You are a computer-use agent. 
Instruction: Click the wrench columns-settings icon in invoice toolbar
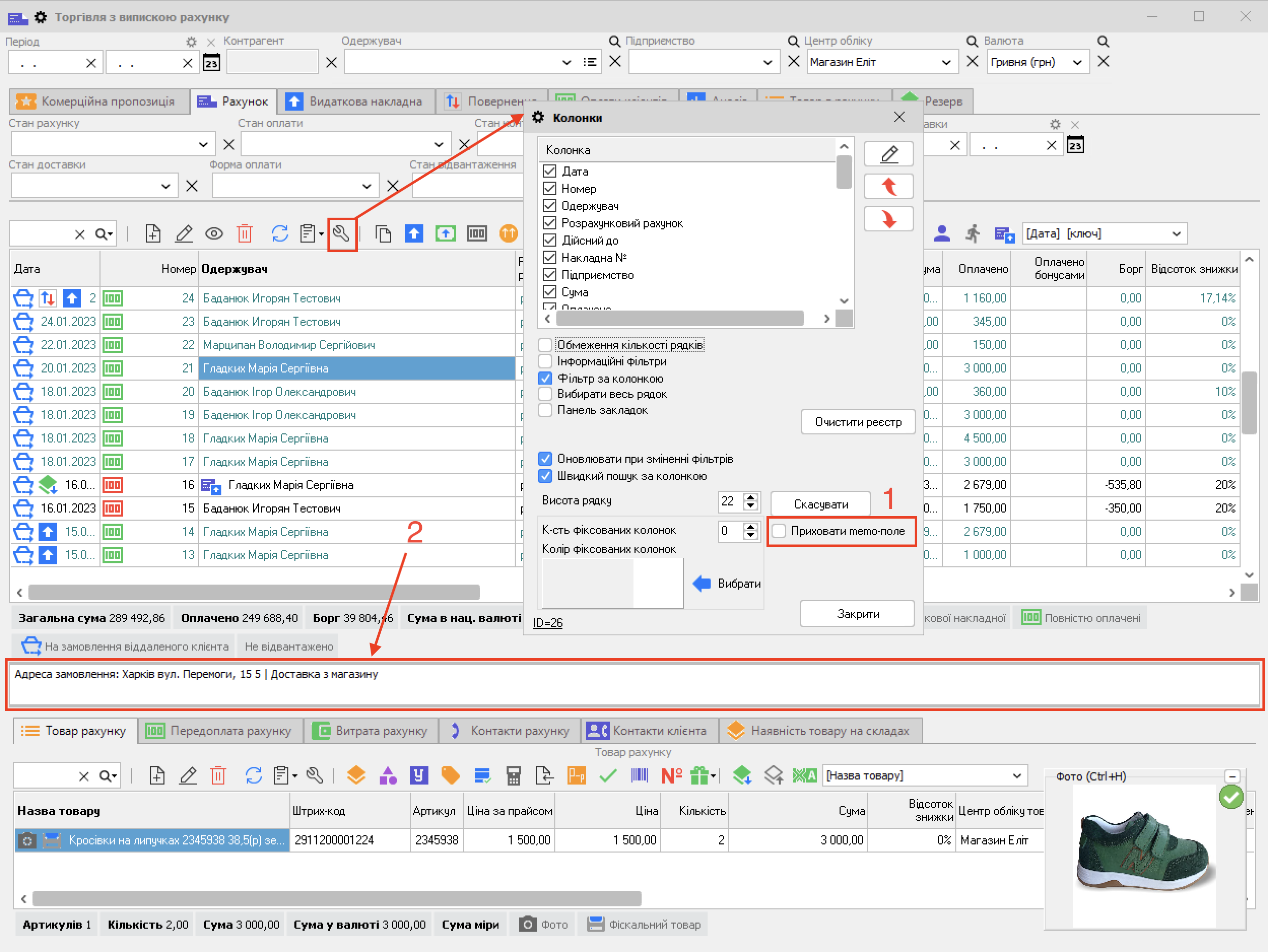pos(342,234)
